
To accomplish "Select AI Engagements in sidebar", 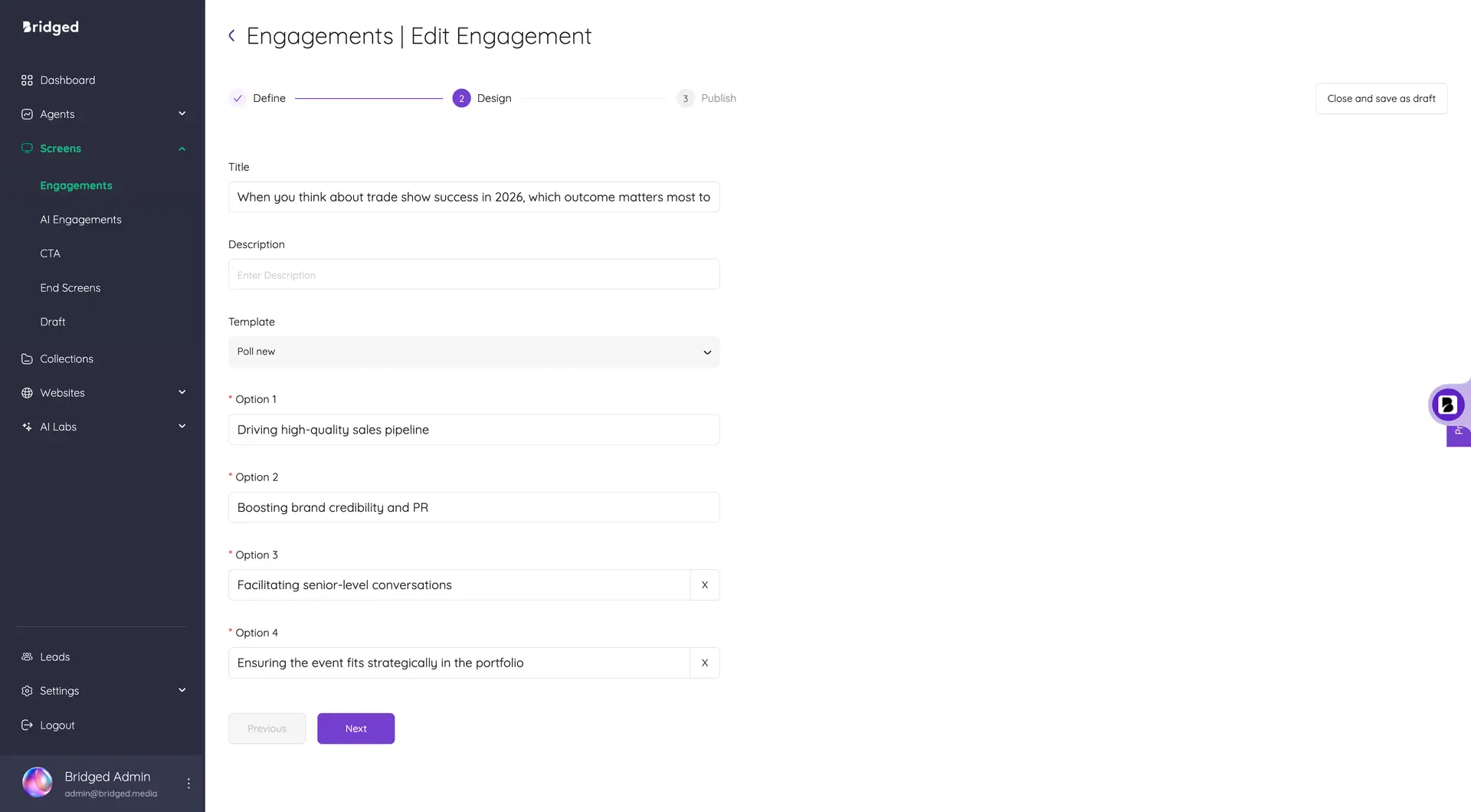I will coord(80,219).
